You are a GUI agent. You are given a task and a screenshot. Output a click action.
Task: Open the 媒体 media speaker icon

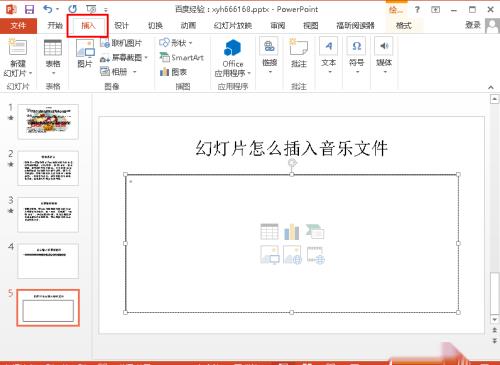click(384, 47)
